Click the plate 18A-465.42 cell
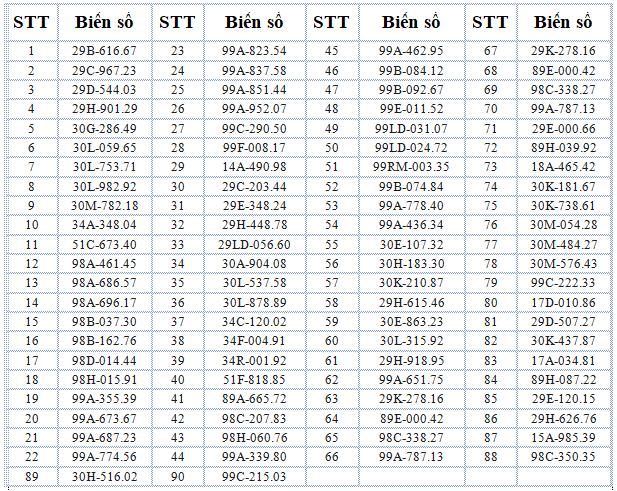Viewport: 617px width, 491px height. click(x=563, y=167)
